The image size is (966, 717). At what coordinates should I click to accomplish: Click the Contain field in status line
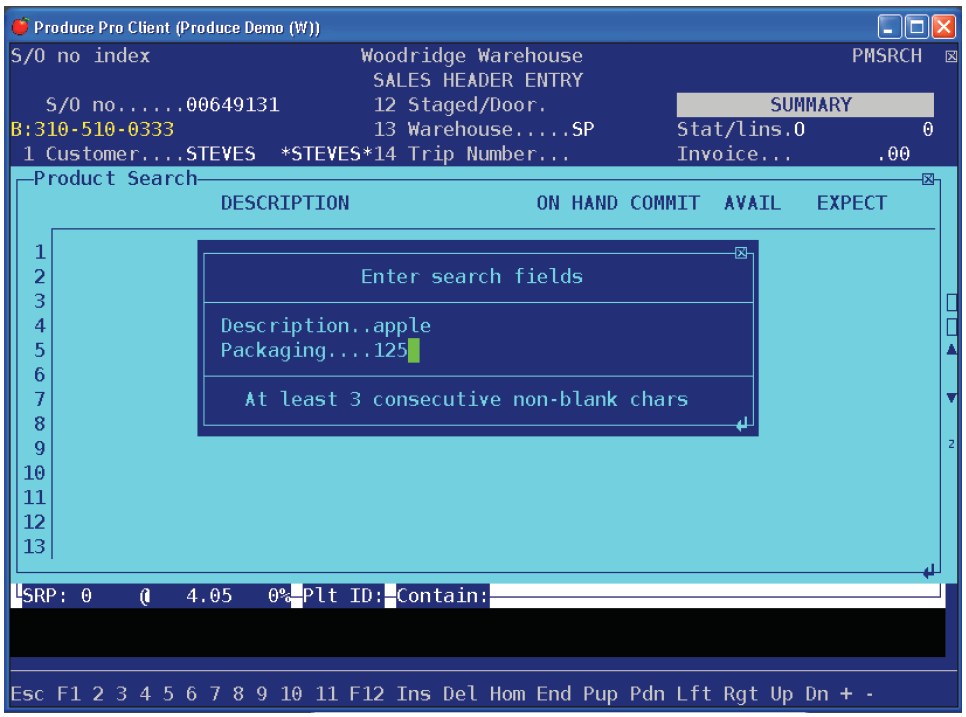[x=442, y=596]
